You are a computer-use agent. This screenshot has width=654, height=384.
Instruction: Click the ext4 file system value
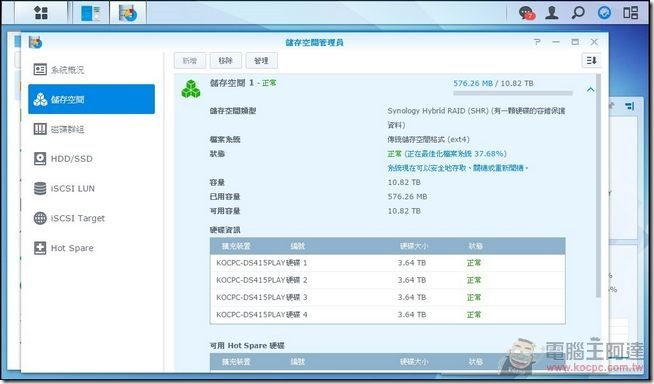428,139
